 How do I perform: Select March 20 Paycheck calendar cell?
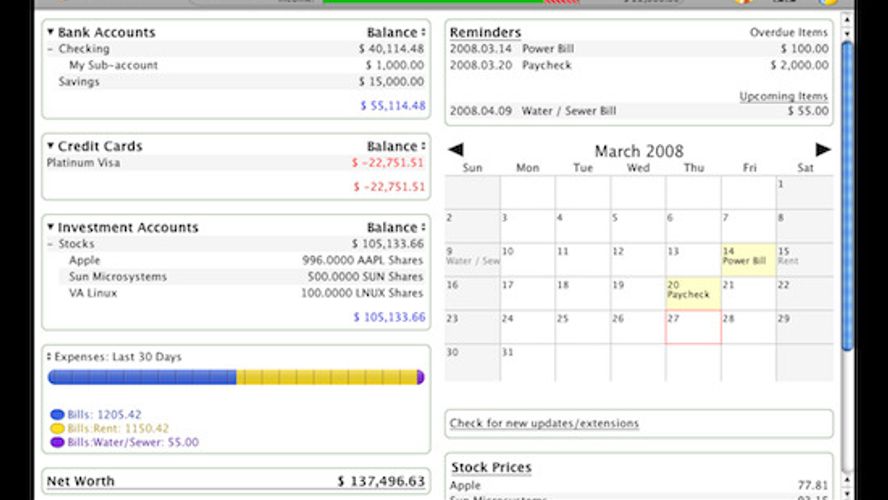pos(693,293)
